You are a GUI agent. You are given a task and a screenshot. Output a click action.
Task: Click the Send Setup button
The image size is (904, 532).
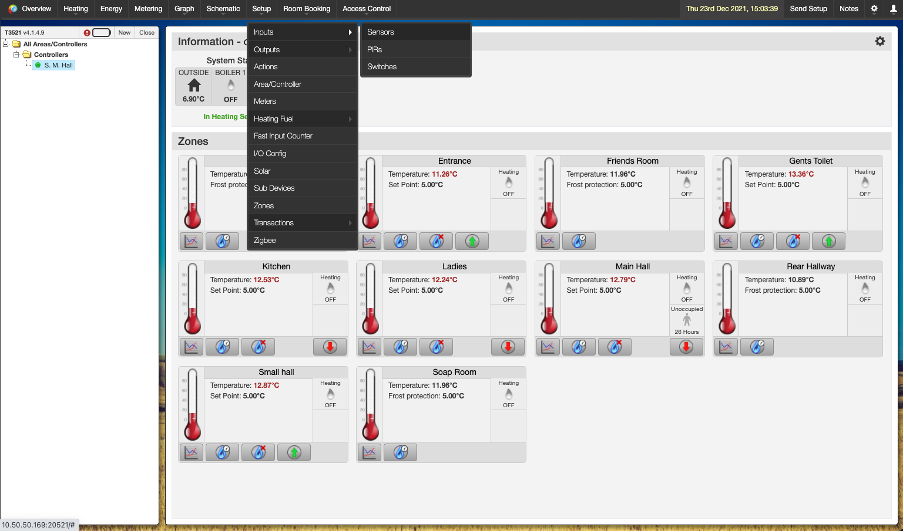click(808, 8)
